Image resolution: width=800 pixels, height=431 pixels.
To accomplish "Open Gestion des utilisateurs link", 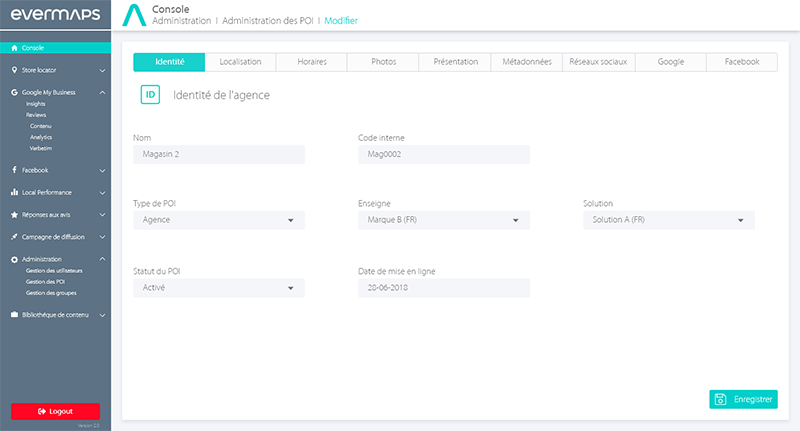I will coord(55,272).
